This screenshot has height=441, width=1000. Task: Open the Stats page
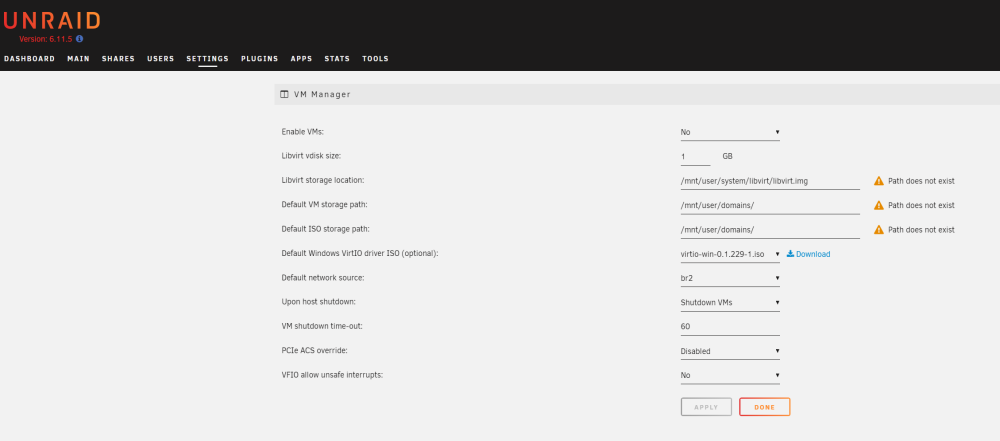tap(337, 59)
